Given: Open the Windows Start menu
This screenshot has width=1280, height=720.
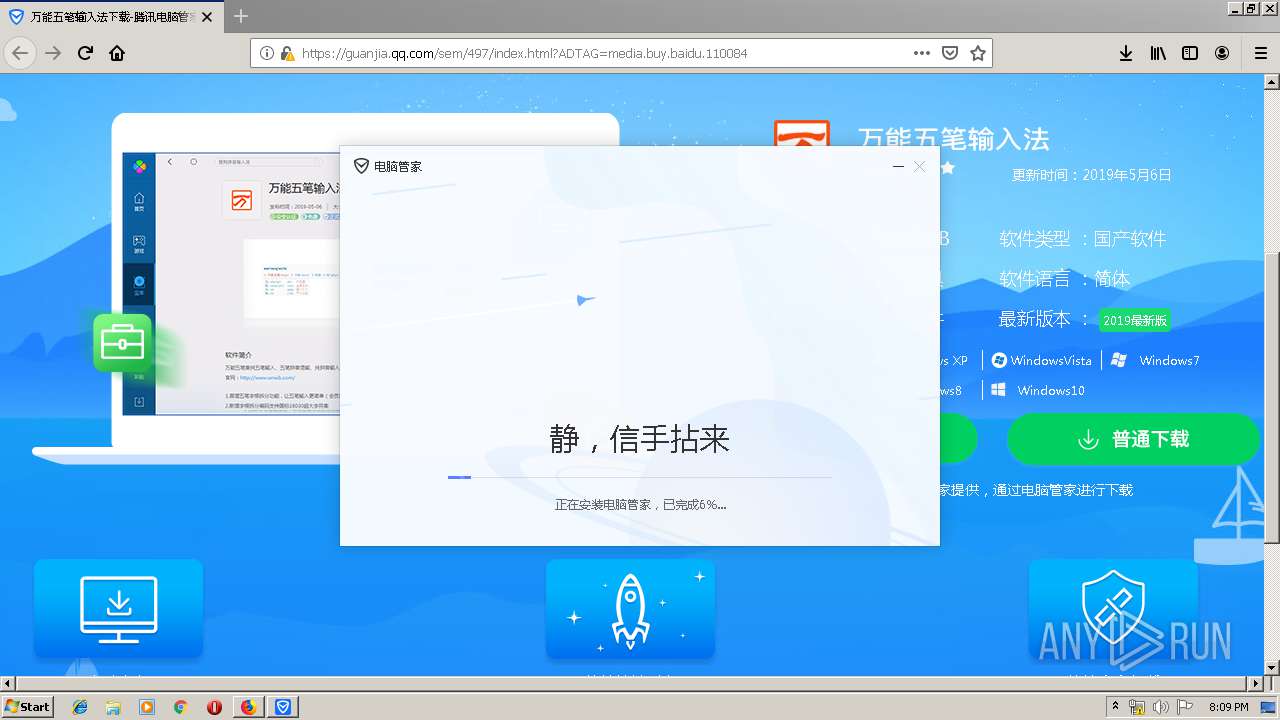Looking at the screenshot, I should pos(27,706).
